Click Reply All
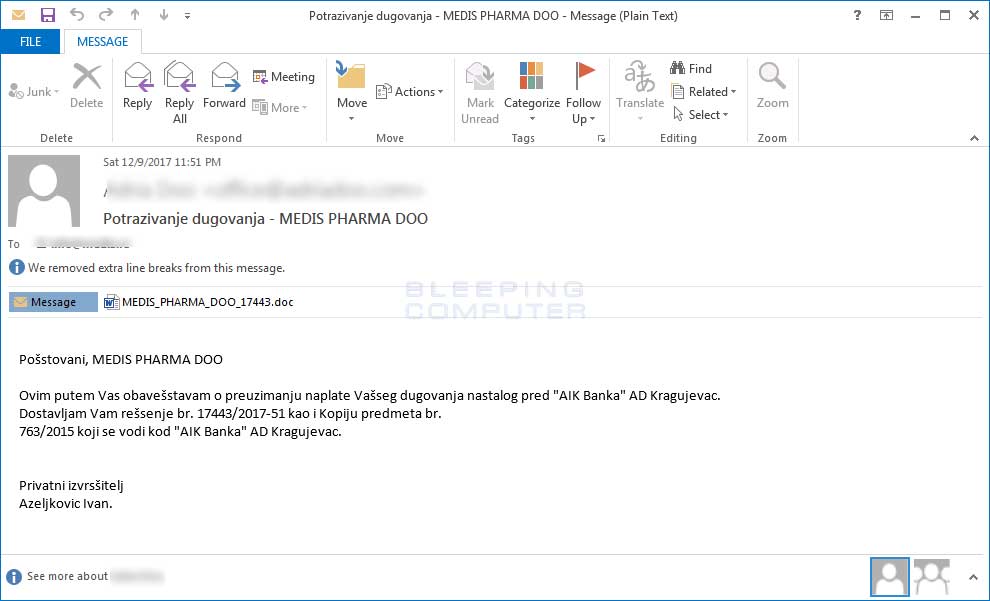990x601 pixels. [x=179, y=93]
